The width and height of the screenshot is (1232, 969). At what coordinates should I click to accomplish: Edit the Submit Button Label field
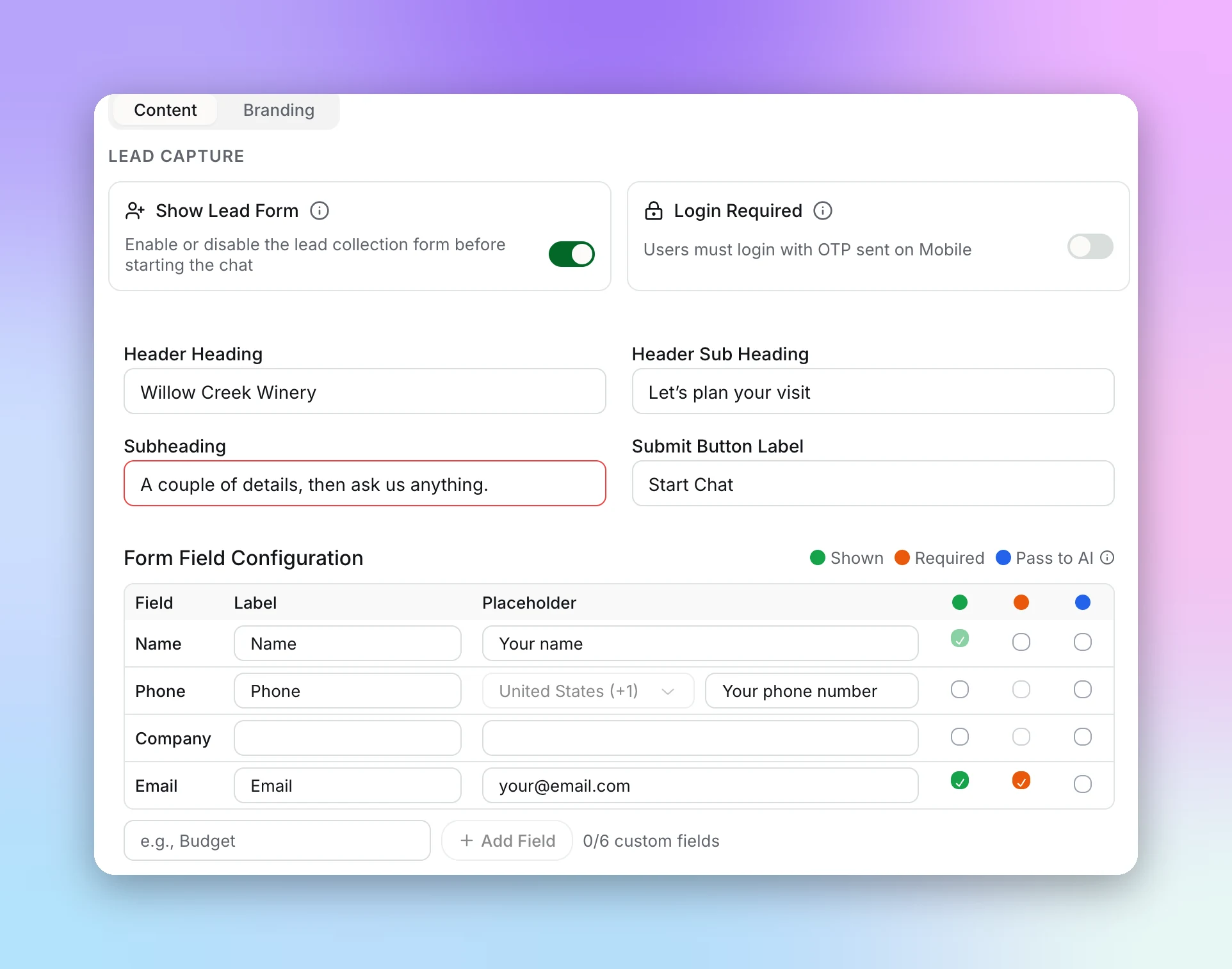click(x=873, y=483)
